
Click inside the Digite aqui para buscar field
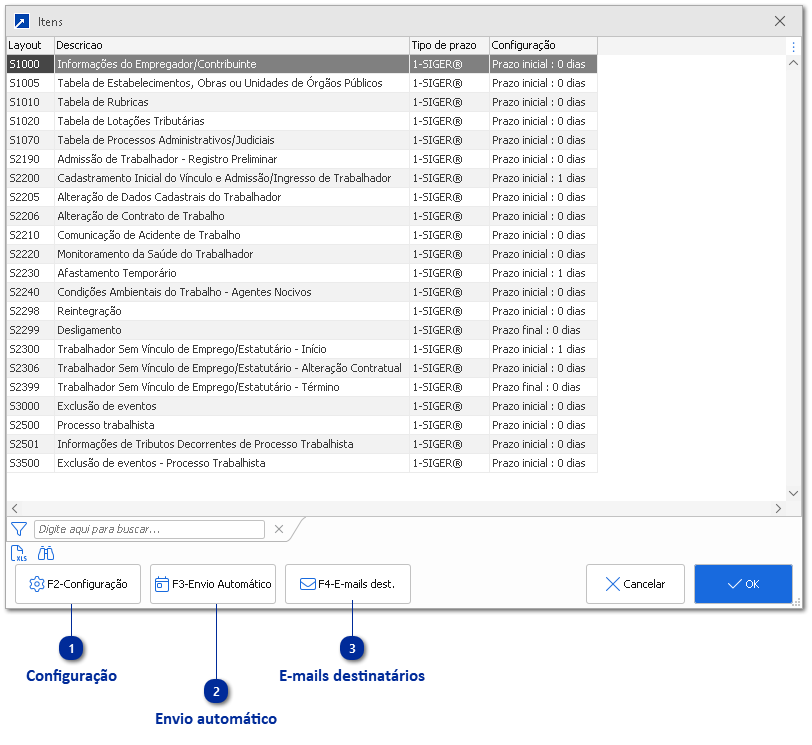tap(150, 529)
